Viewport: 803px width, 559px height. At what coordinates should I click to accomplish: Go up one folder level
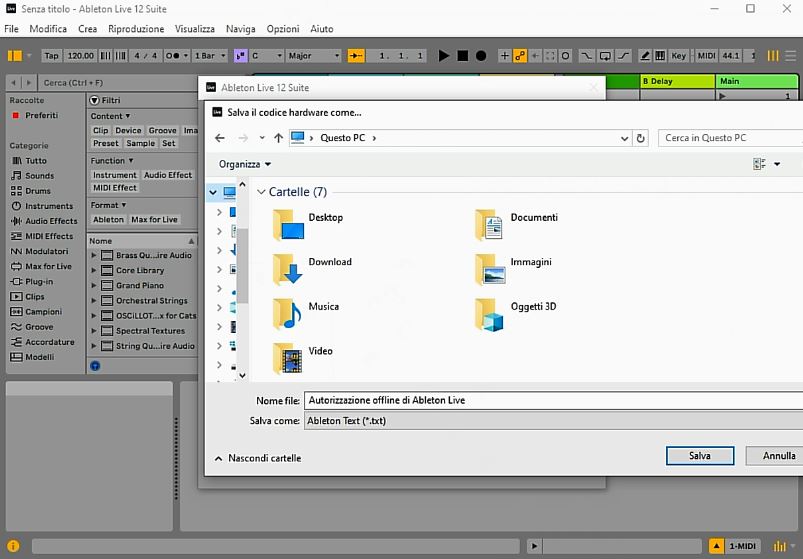pyautogui.click(x=278, y=138)
